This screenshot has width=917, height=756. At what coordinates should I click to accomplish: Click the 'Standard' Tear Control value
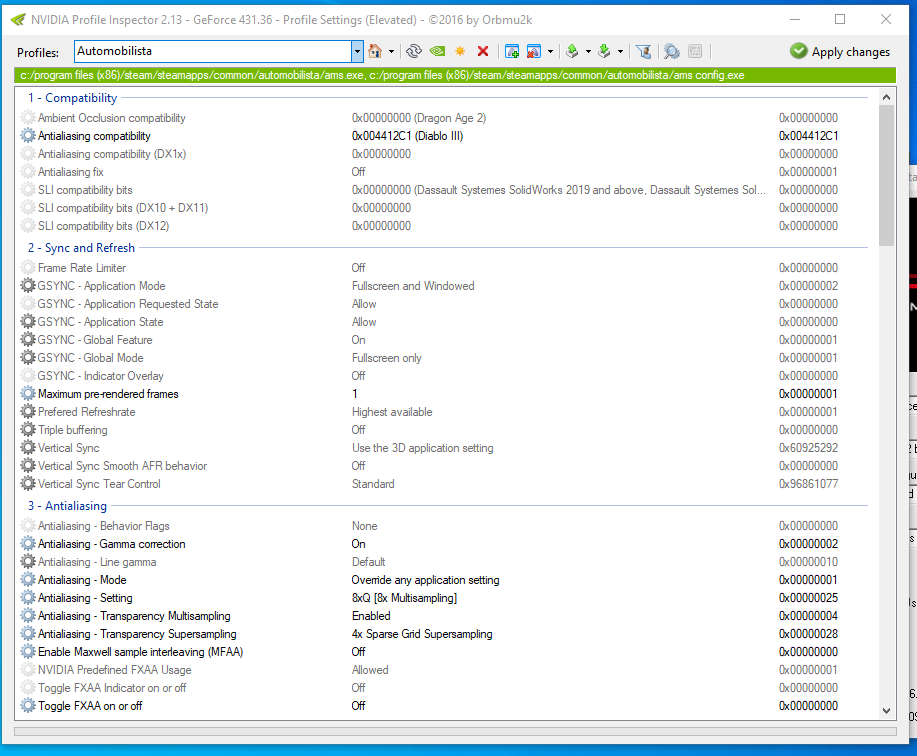[373, 484]
